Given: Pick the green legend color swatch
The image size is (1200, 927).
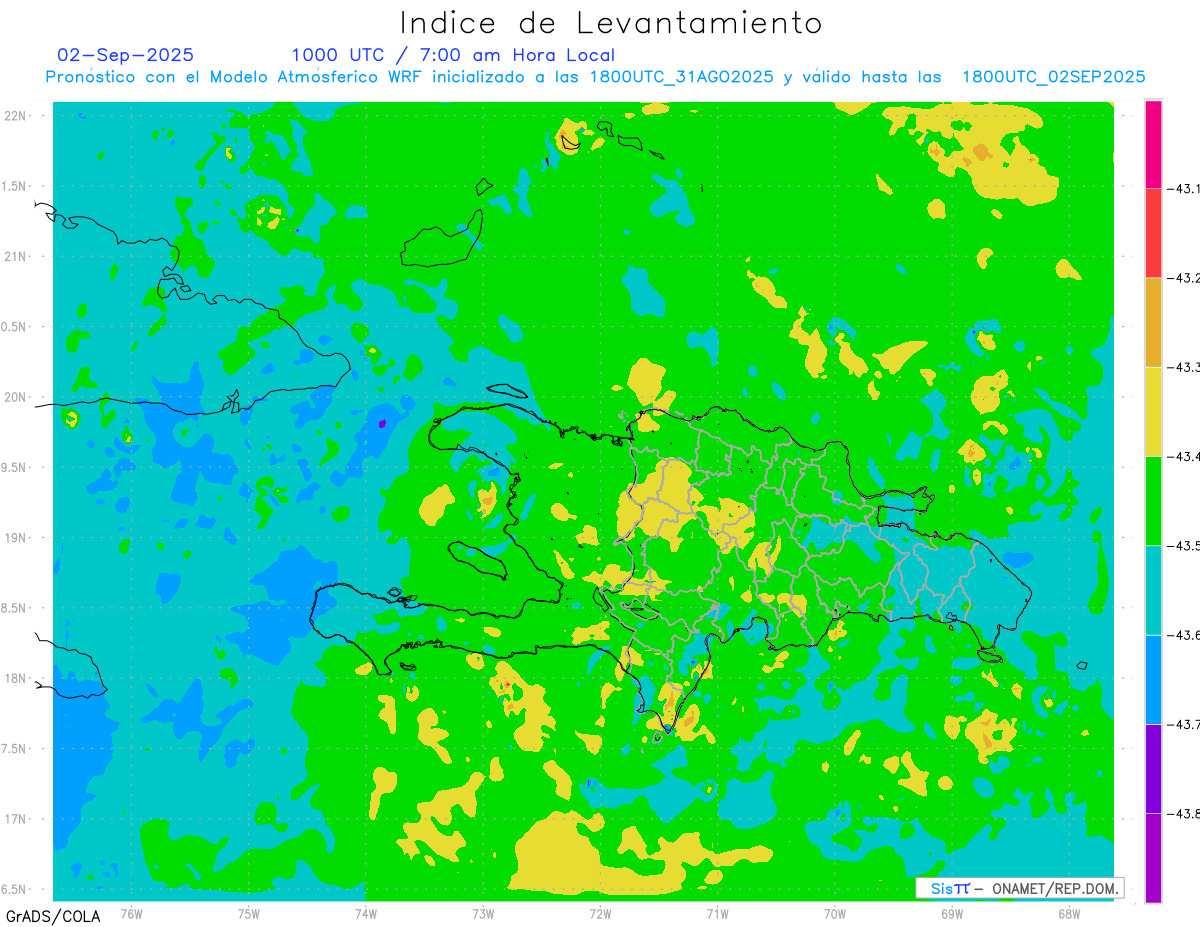Looking at the screenshot, I should click(1153, 501).
